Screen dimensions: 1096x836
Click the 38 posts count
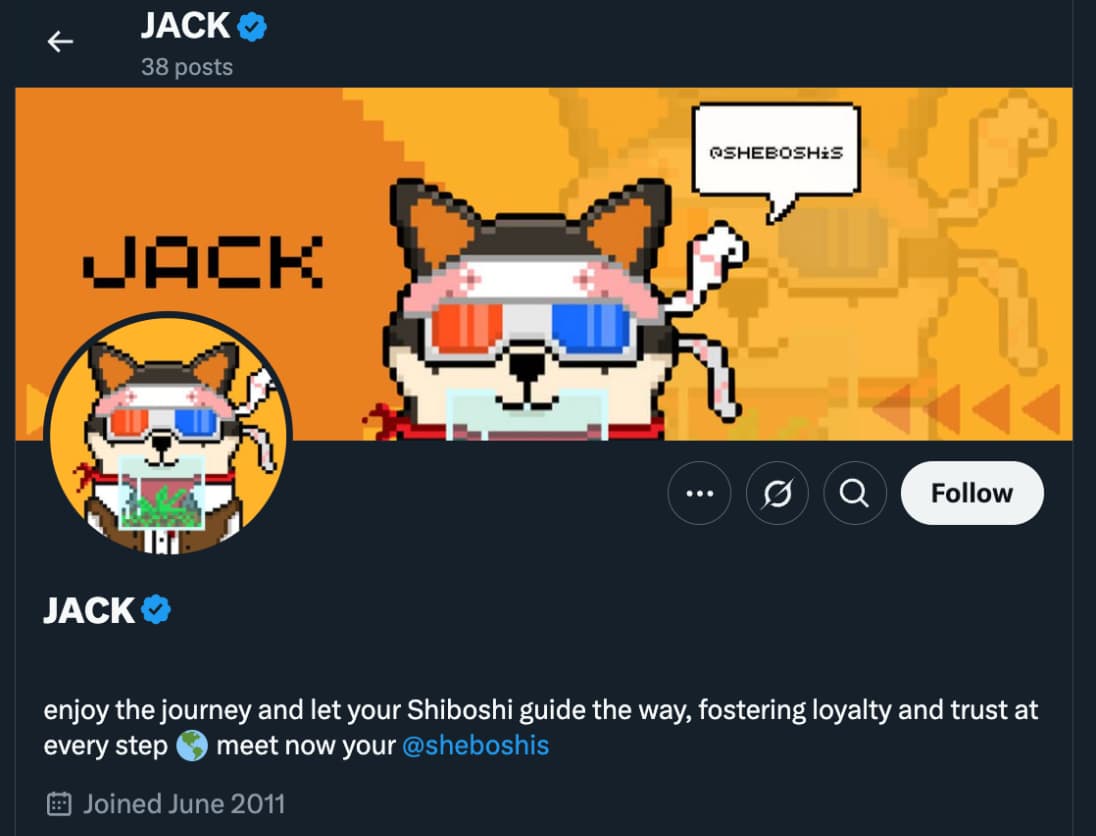(x=187, y=67)
